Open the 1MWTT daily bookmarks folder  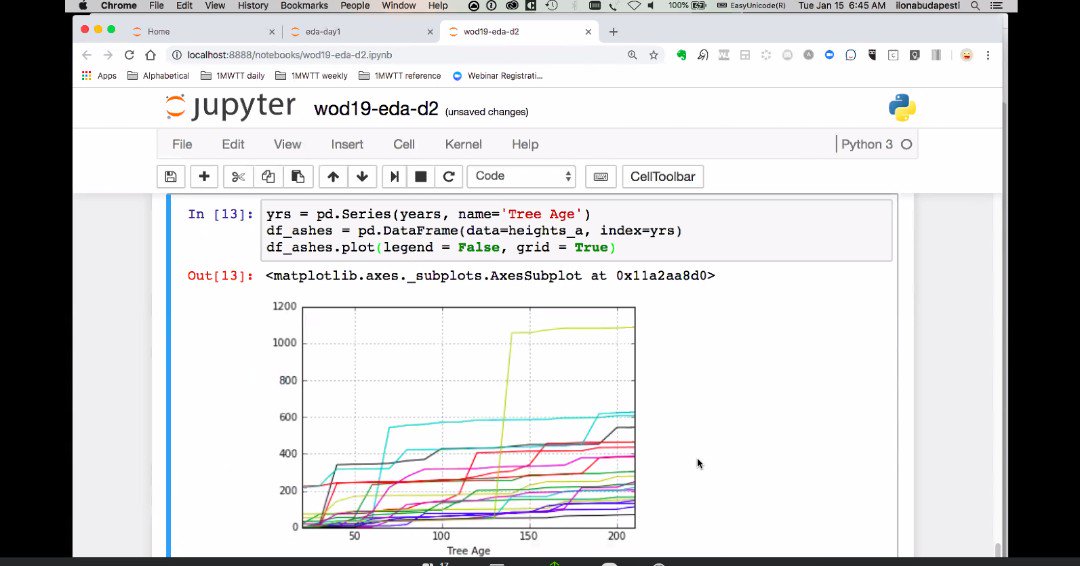(233, 76)
